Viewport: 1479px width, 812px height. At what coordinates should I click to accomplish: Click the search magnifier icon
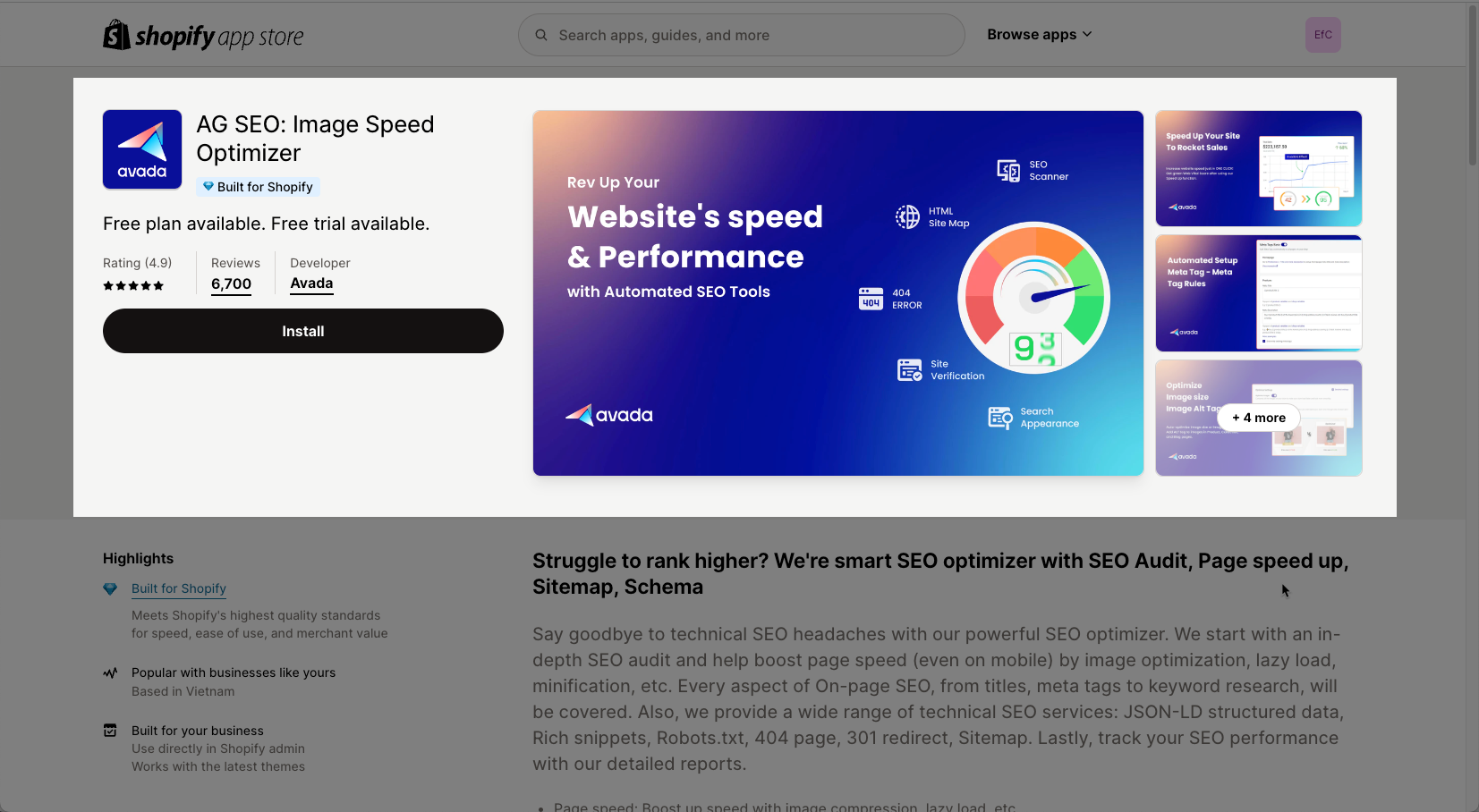coord(541,35)
